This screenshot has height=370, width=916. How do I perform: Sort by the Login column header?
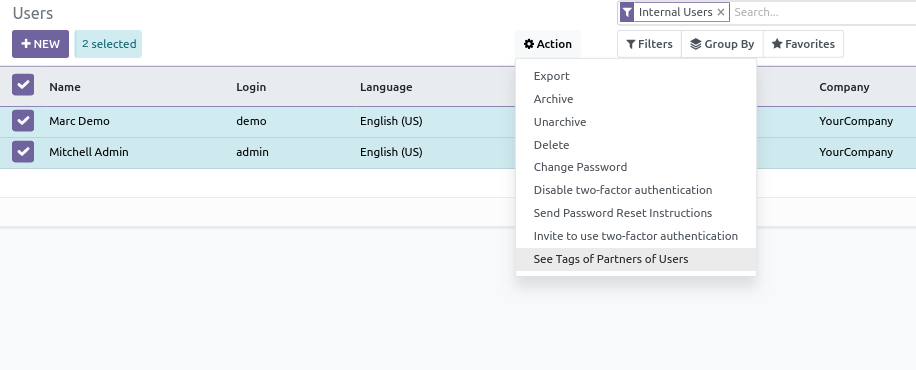click(251, 87)
